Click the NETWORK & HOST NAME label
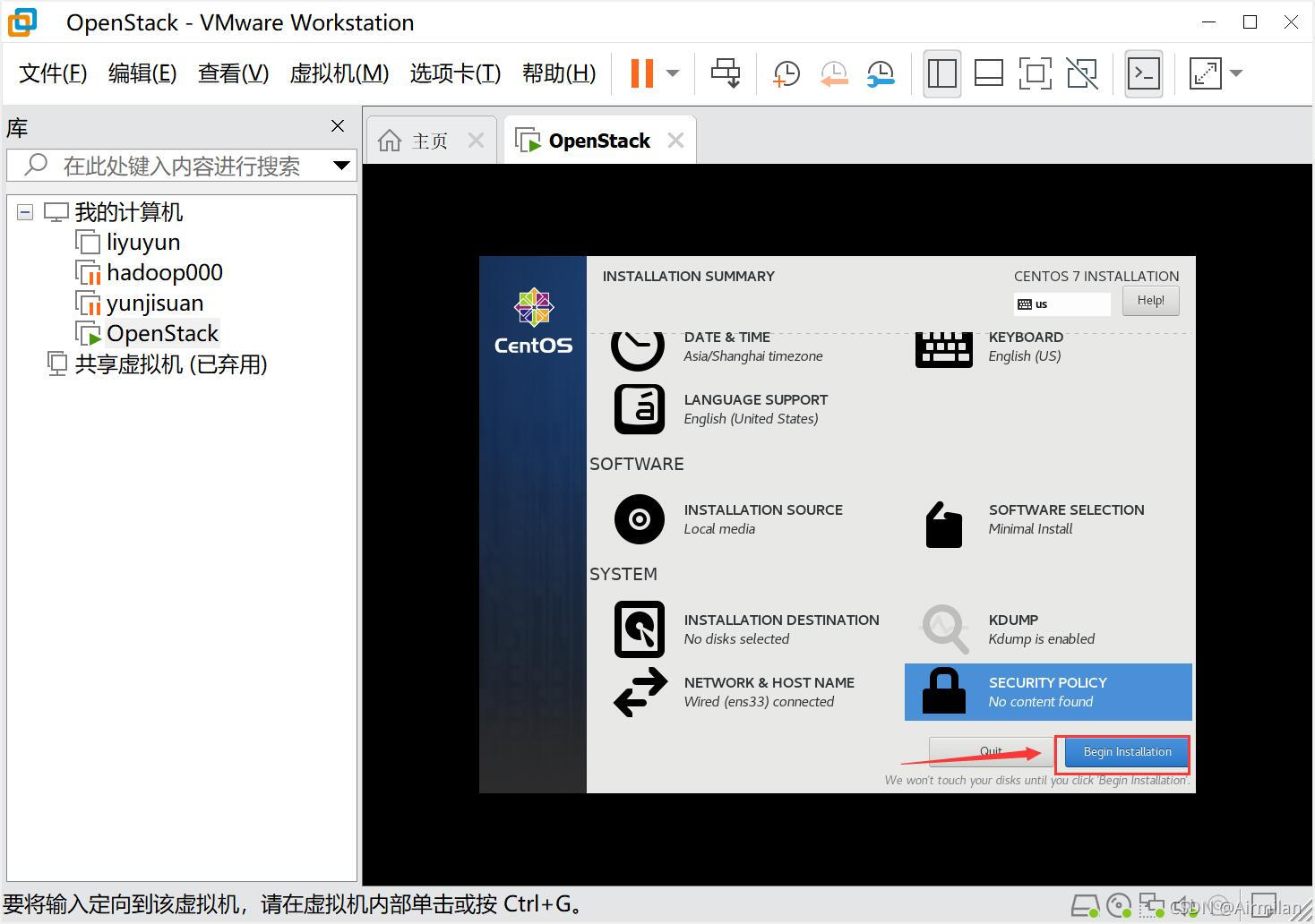Image resolution: width=1315 pixels, height=924 pixels. coord(769,682)
